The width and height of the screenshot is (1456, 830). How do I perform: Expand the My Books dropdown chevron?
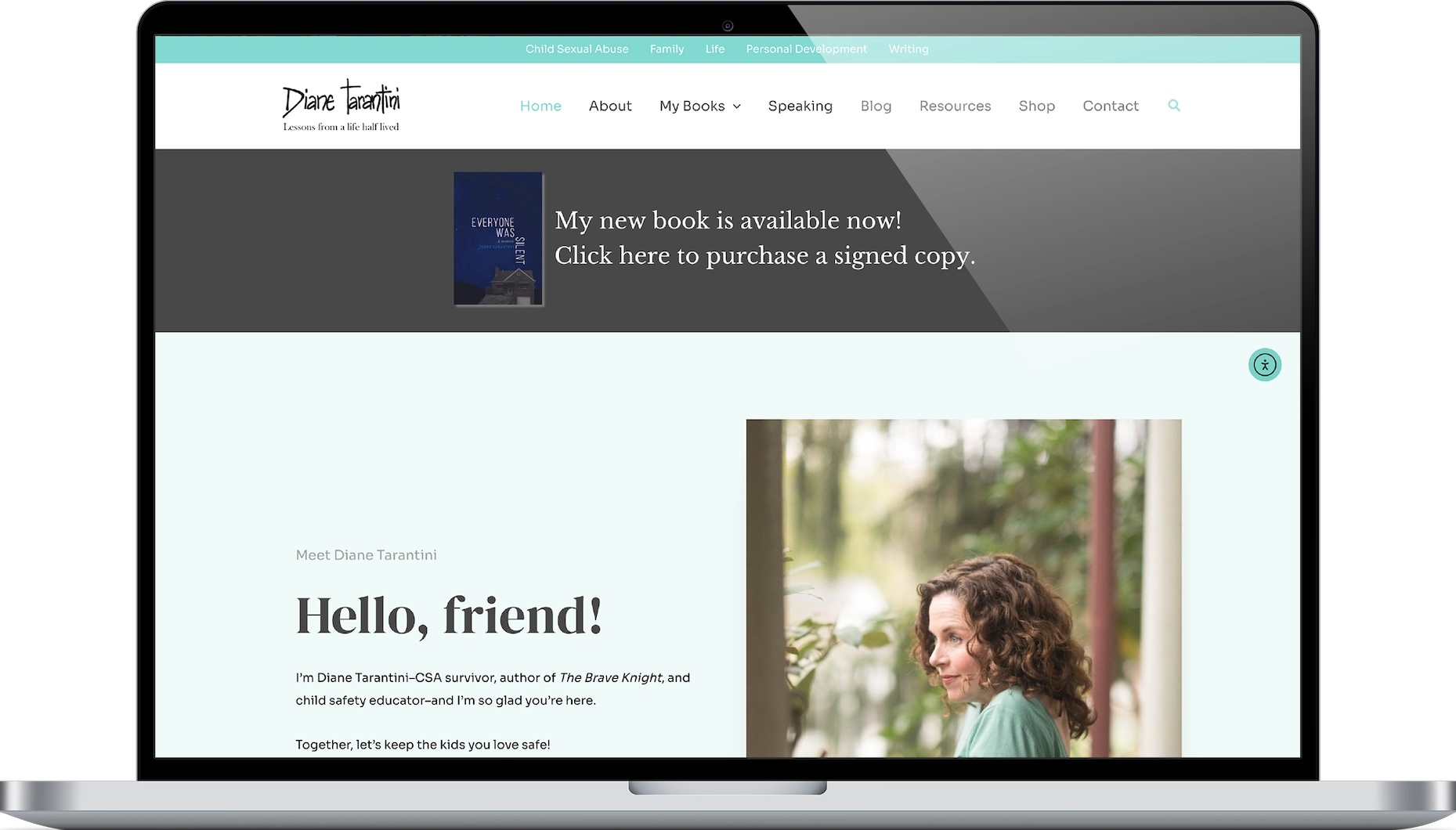pyautogui.click(x=736, y=106)
